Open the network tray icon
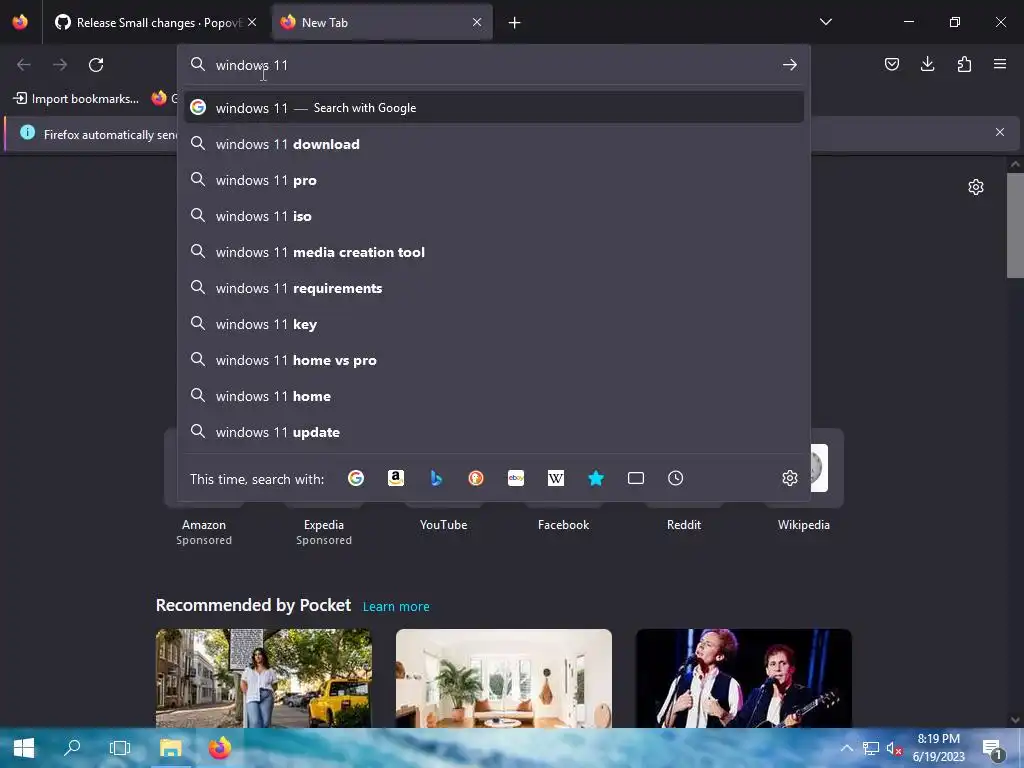Viewport: 1024px width, 768px height. (x=871, y=748)
